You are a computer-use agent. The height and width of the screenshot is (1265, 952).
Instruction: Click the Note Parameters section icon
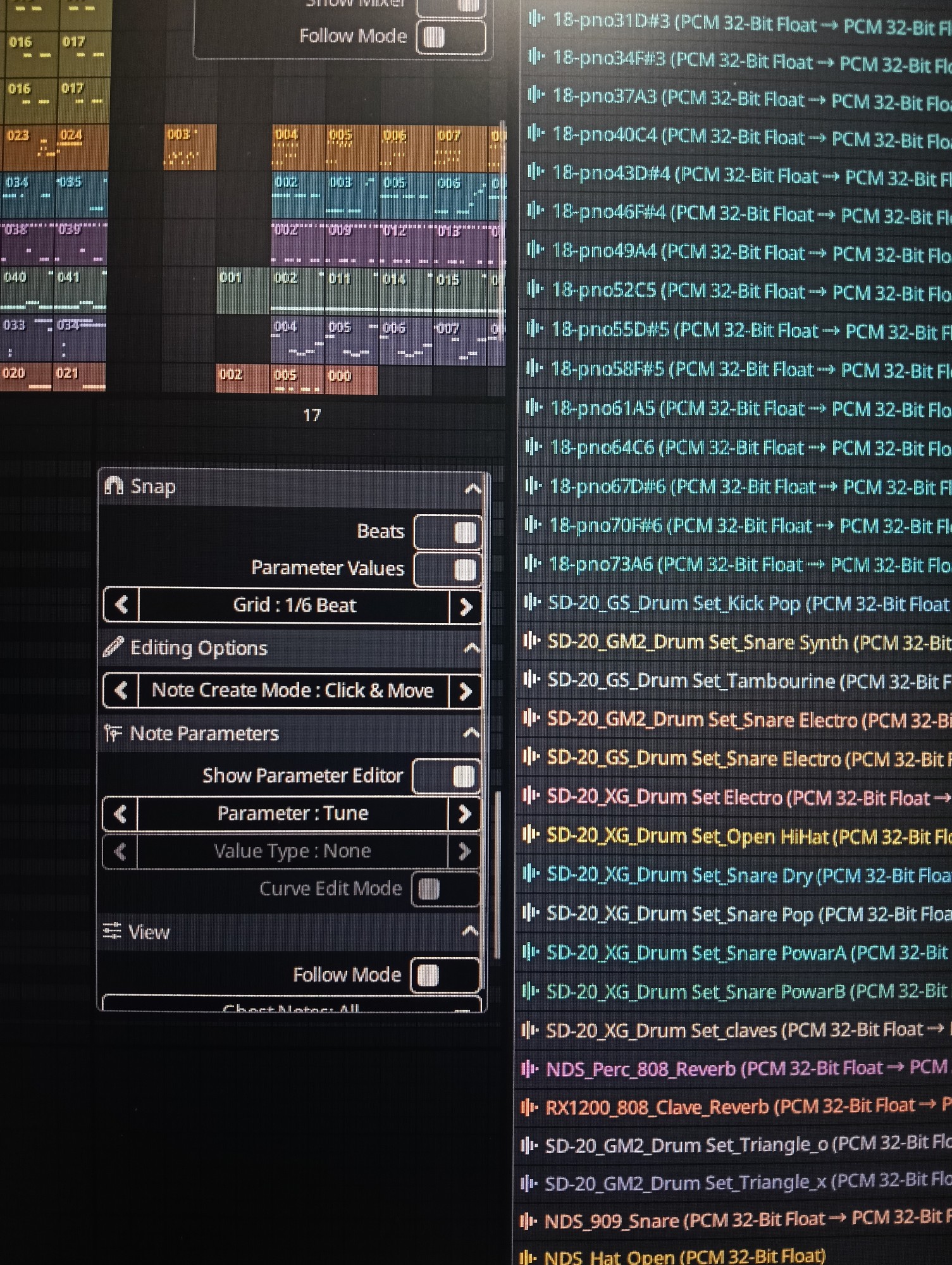(x=113, y=733)
